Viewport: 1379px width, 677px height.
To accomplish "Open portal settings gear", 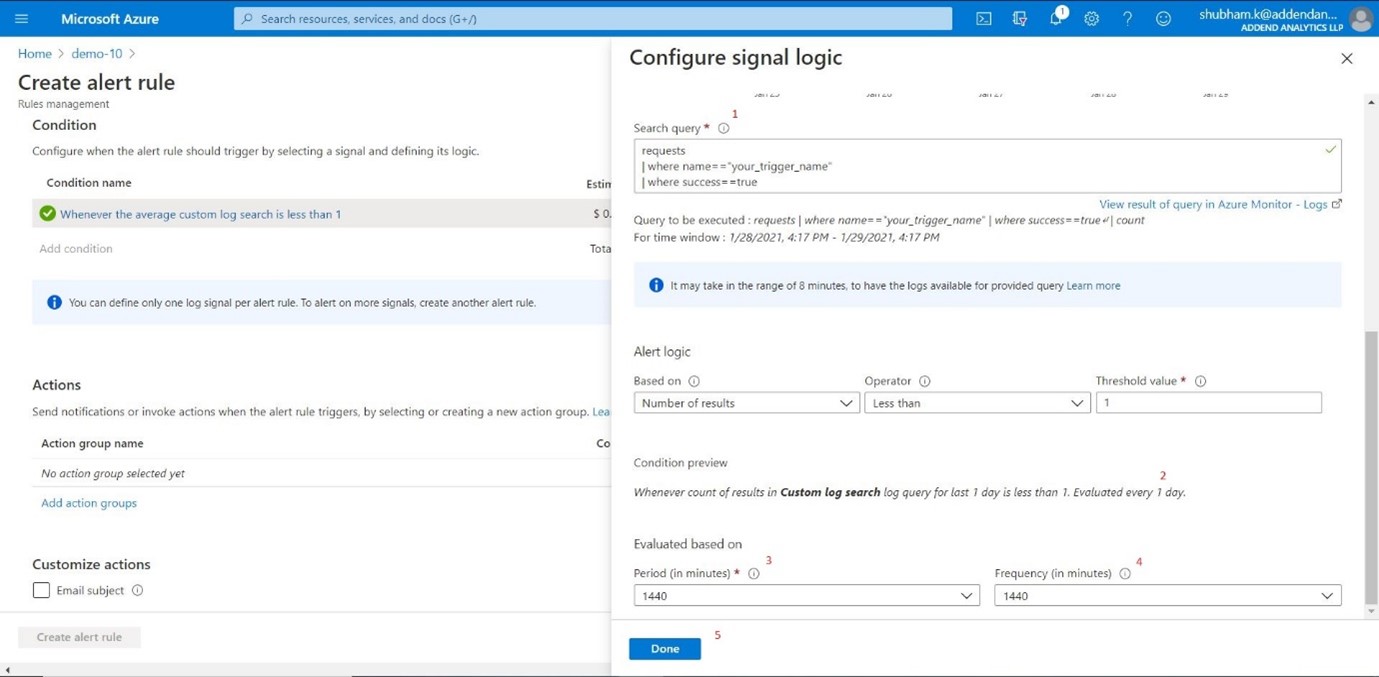I will pyautogui.click(x=1091, y=18).
